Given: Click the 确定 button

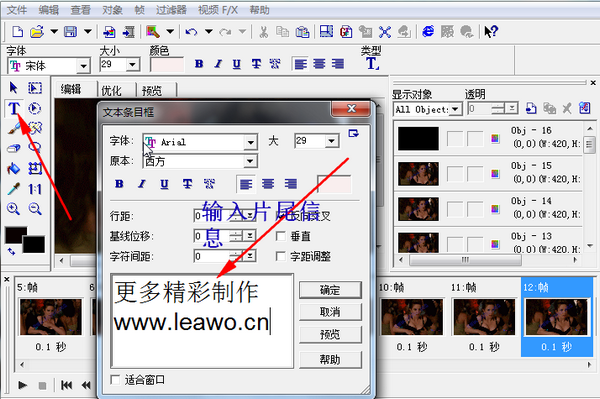Looking at the screenshot, I should pyautogui.click(x=330, y=290).
